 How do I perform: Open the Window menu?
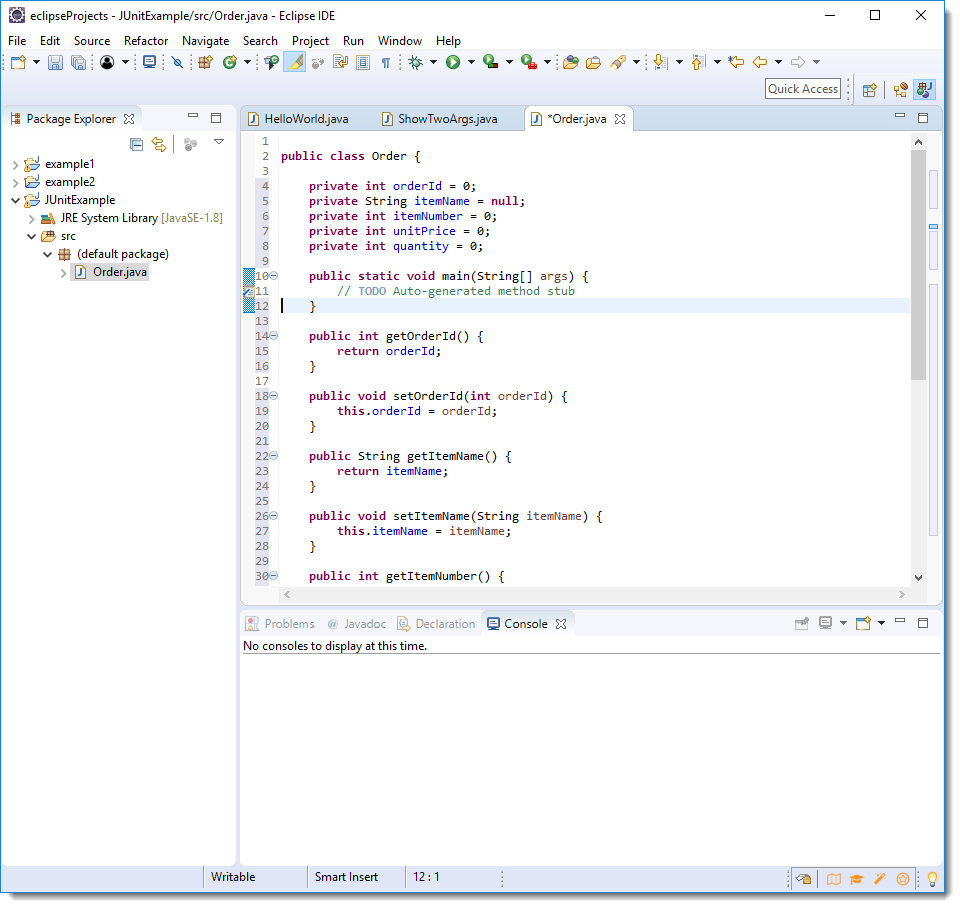tap(400, 40)
